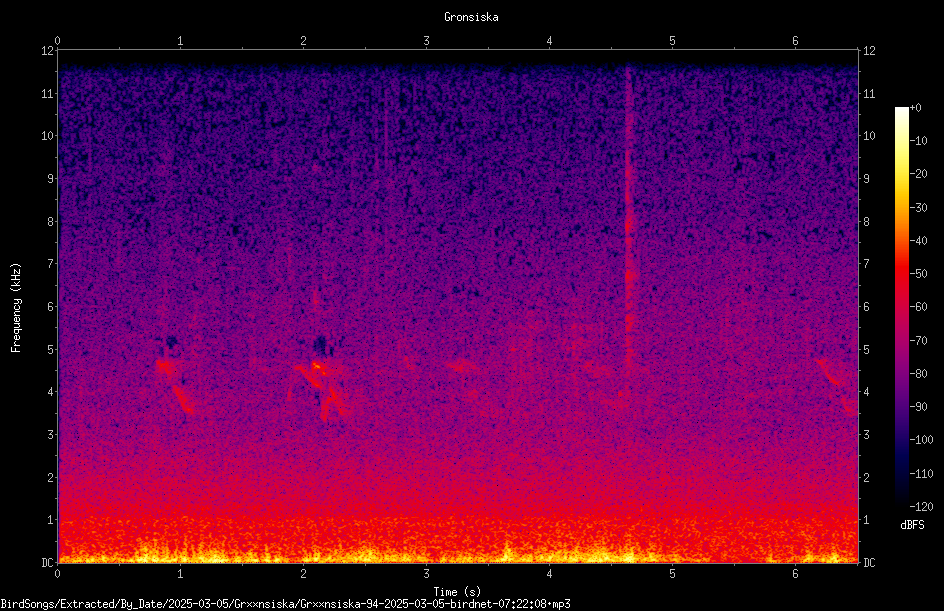Click the 6 tick on bottom time axis

point(795,574)
